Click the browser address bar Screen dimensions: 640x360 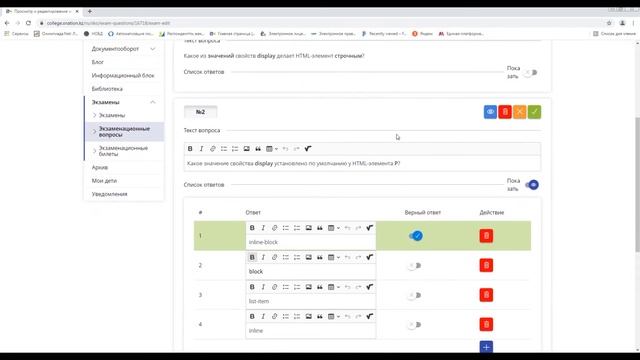click(x=318, y=23)
